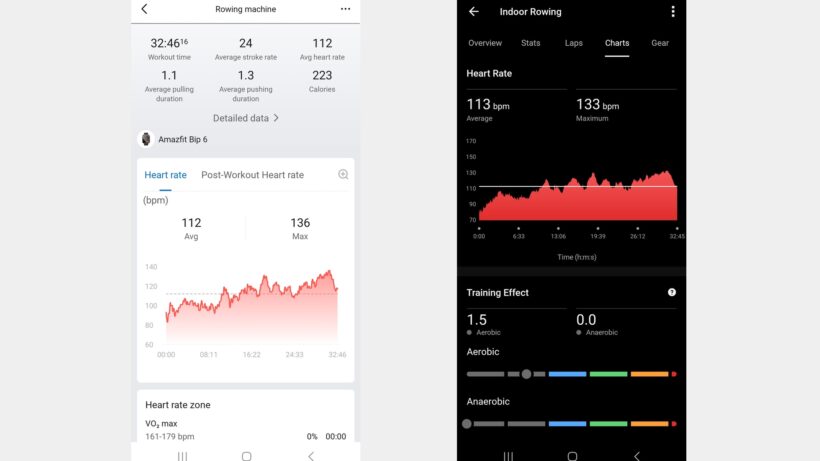Tap the Anaerobic gauge marker dot

pyautogui.click(x=467, y=424)
